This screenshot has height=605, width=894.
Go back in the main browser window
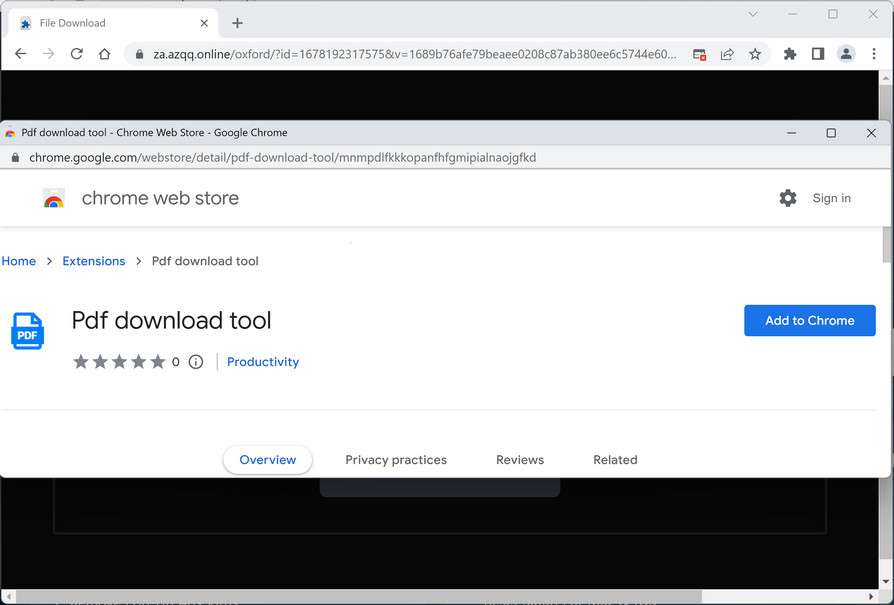[x=21, y=54]
